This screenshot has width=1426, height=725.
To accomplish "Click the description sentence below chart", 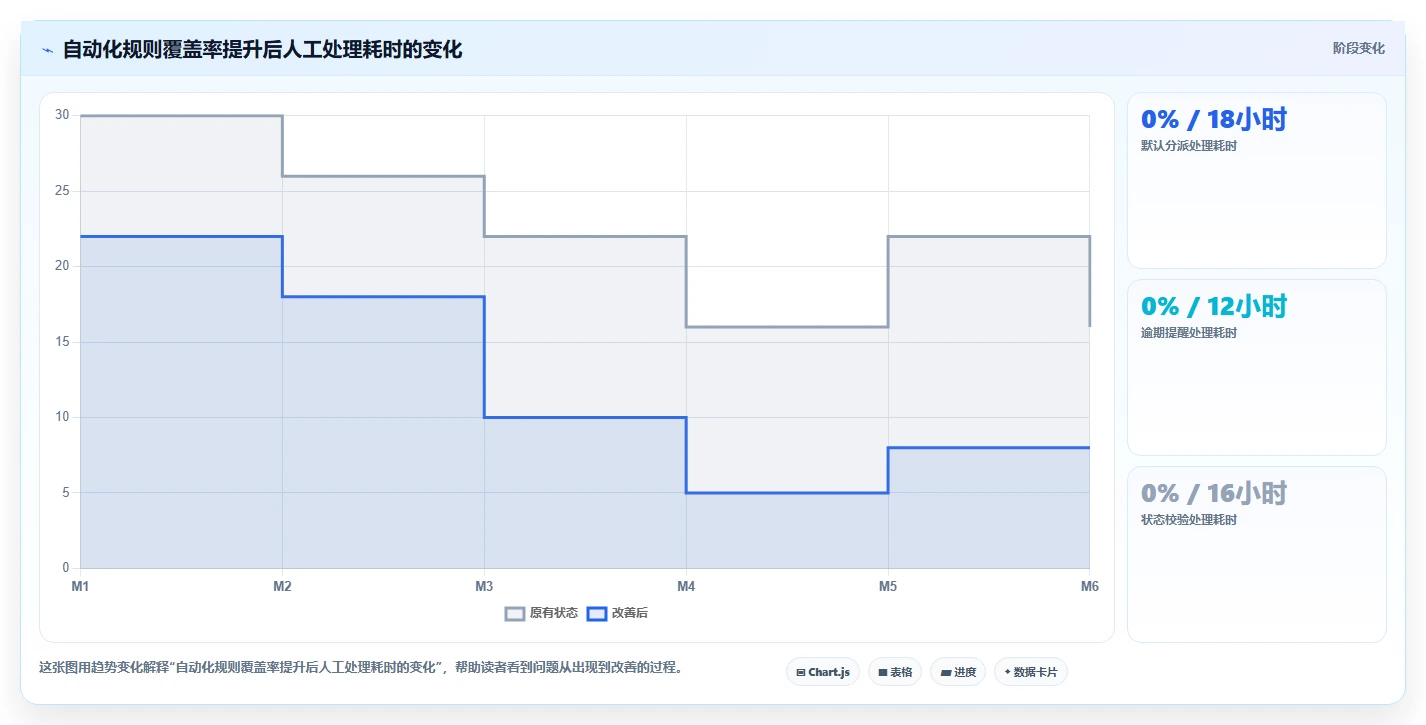I will pyautogui.click(x=361, y=667).
